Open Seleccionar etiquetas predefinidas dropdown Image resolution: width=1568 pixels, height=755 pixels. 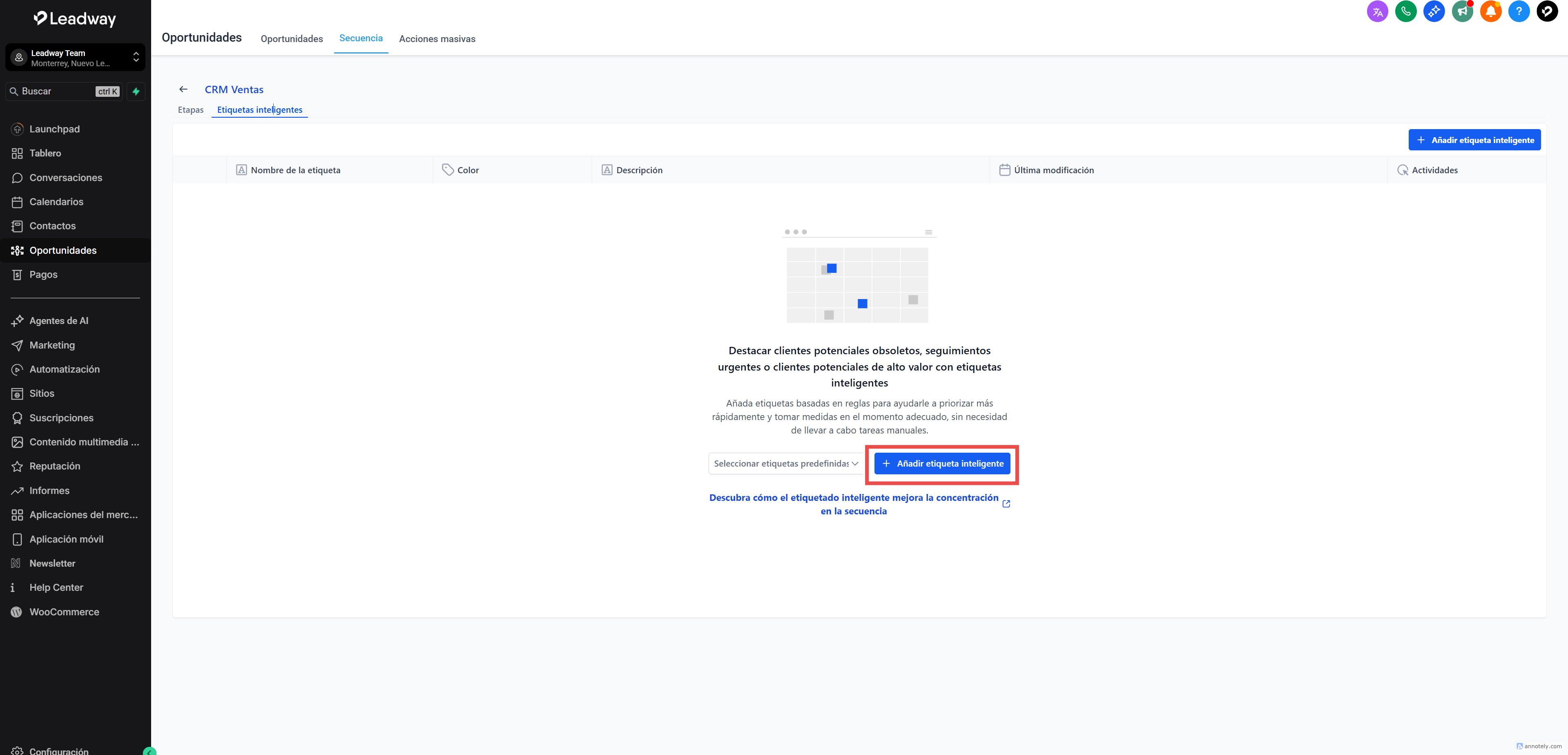(785, 463)
